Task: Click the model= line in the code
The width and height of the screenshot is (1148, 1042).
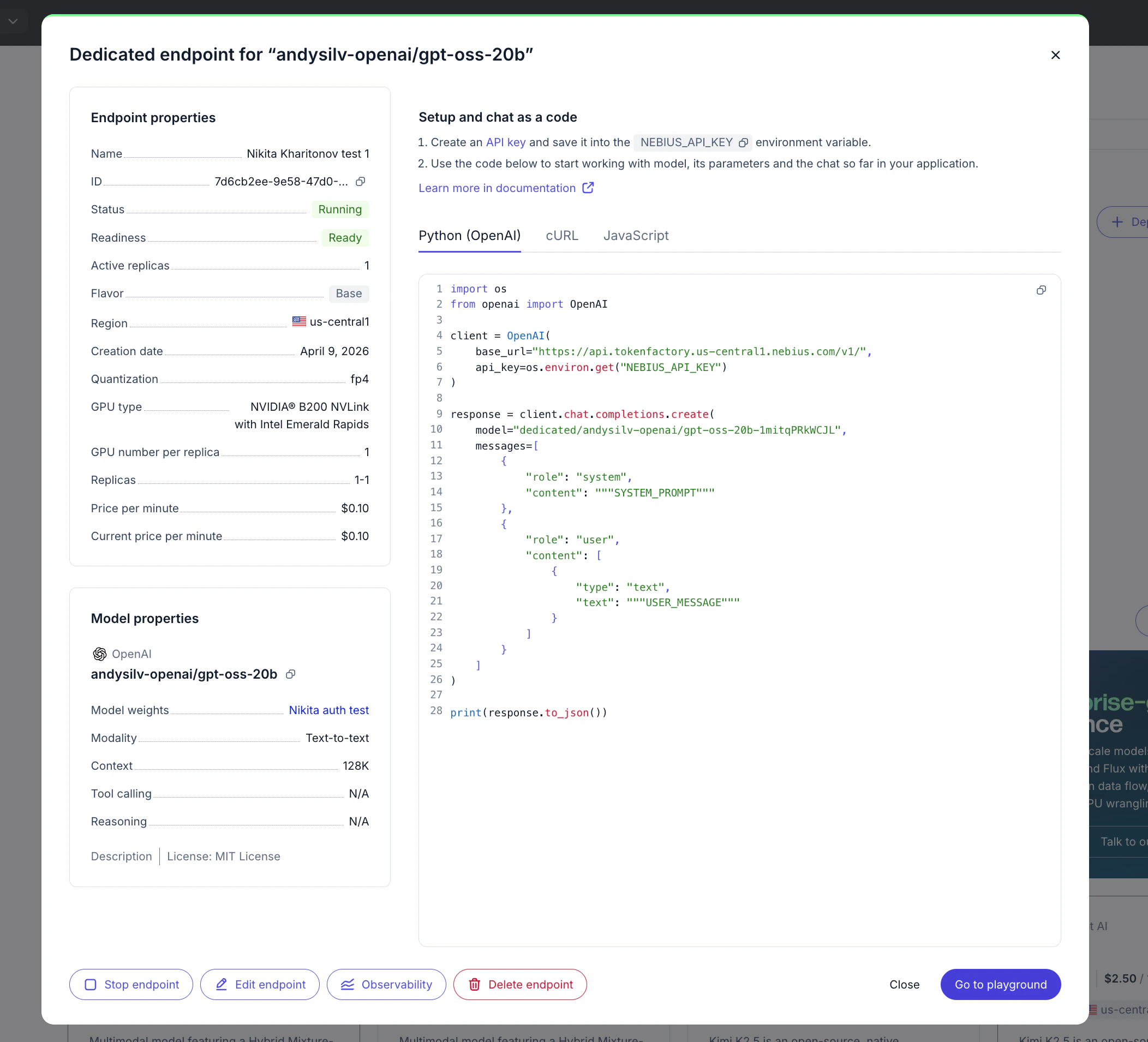Action: point(661,430)
